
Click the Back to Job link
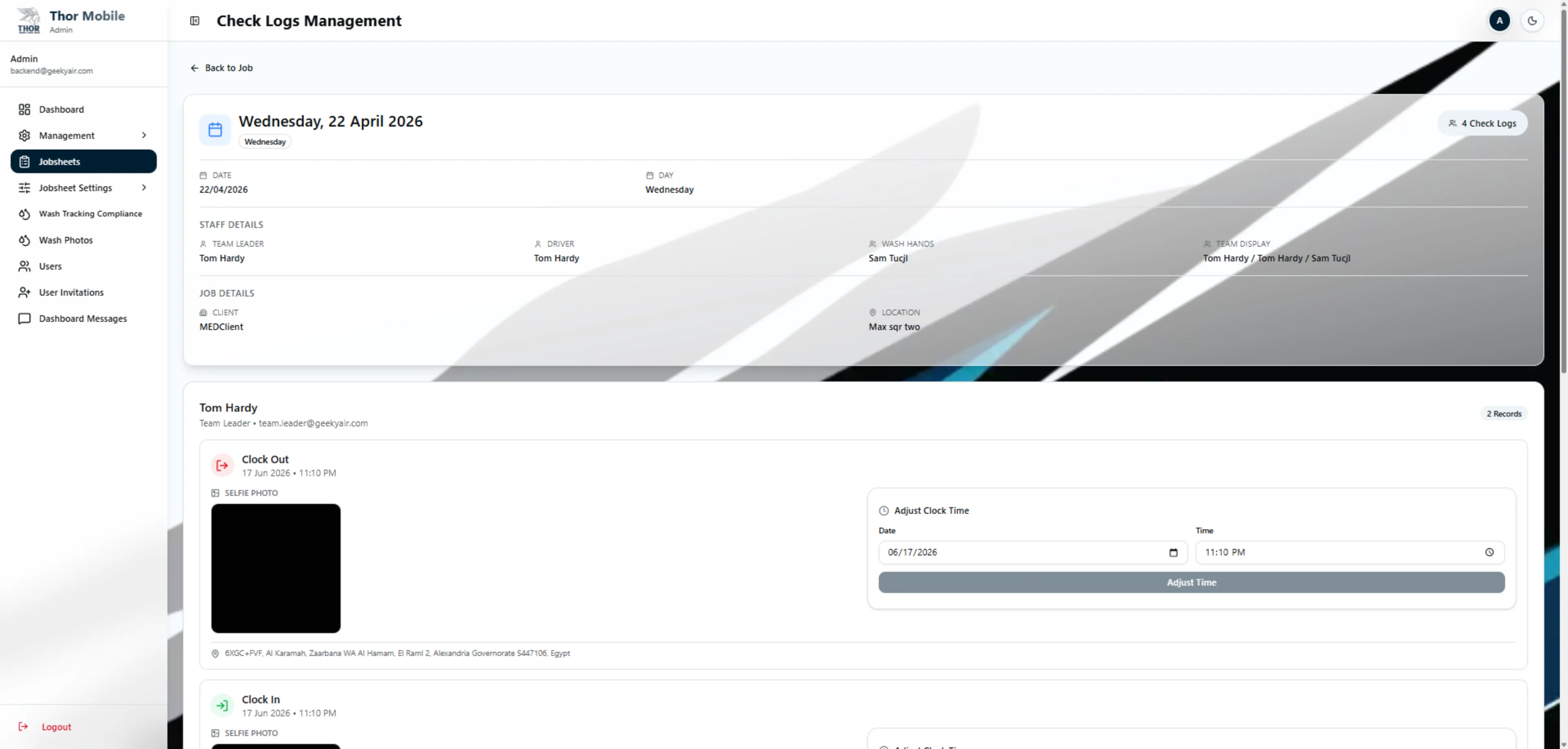pyautogui.click(x=222, y=68)
